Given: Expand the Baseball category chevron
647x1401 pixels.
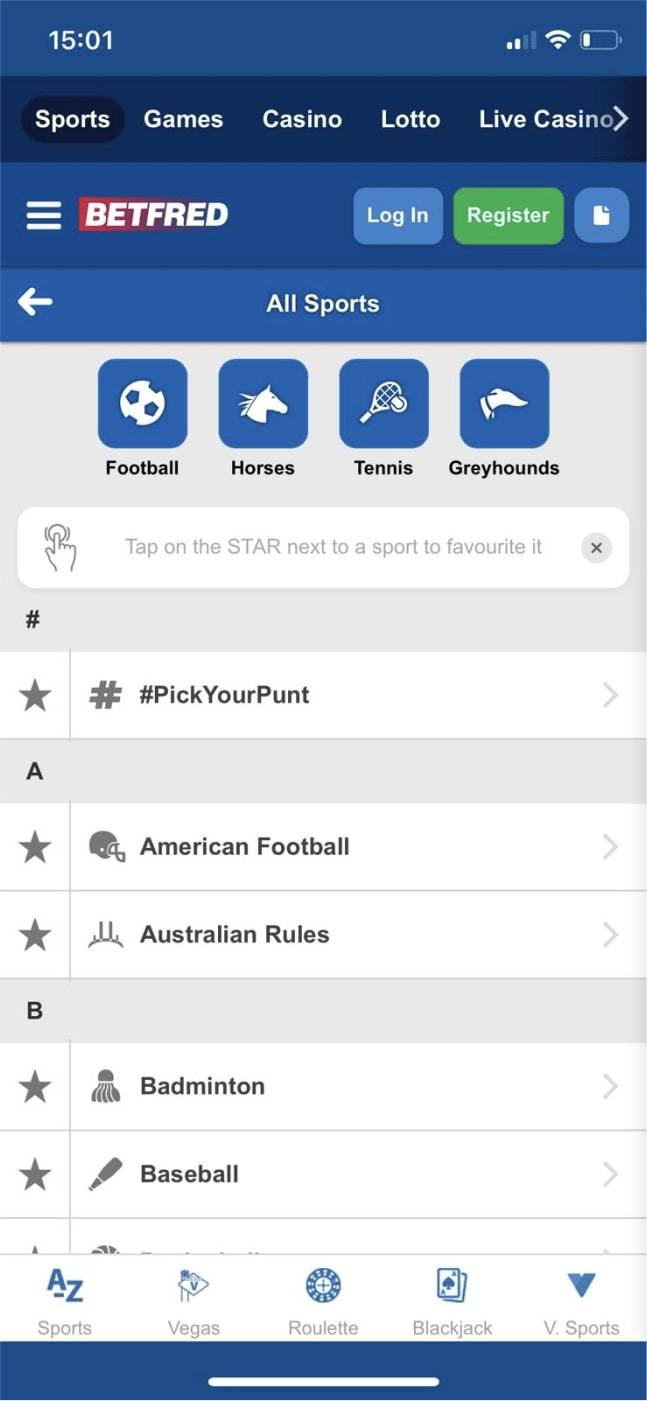Looking at the screenshot, I should tap(611, 1175).
